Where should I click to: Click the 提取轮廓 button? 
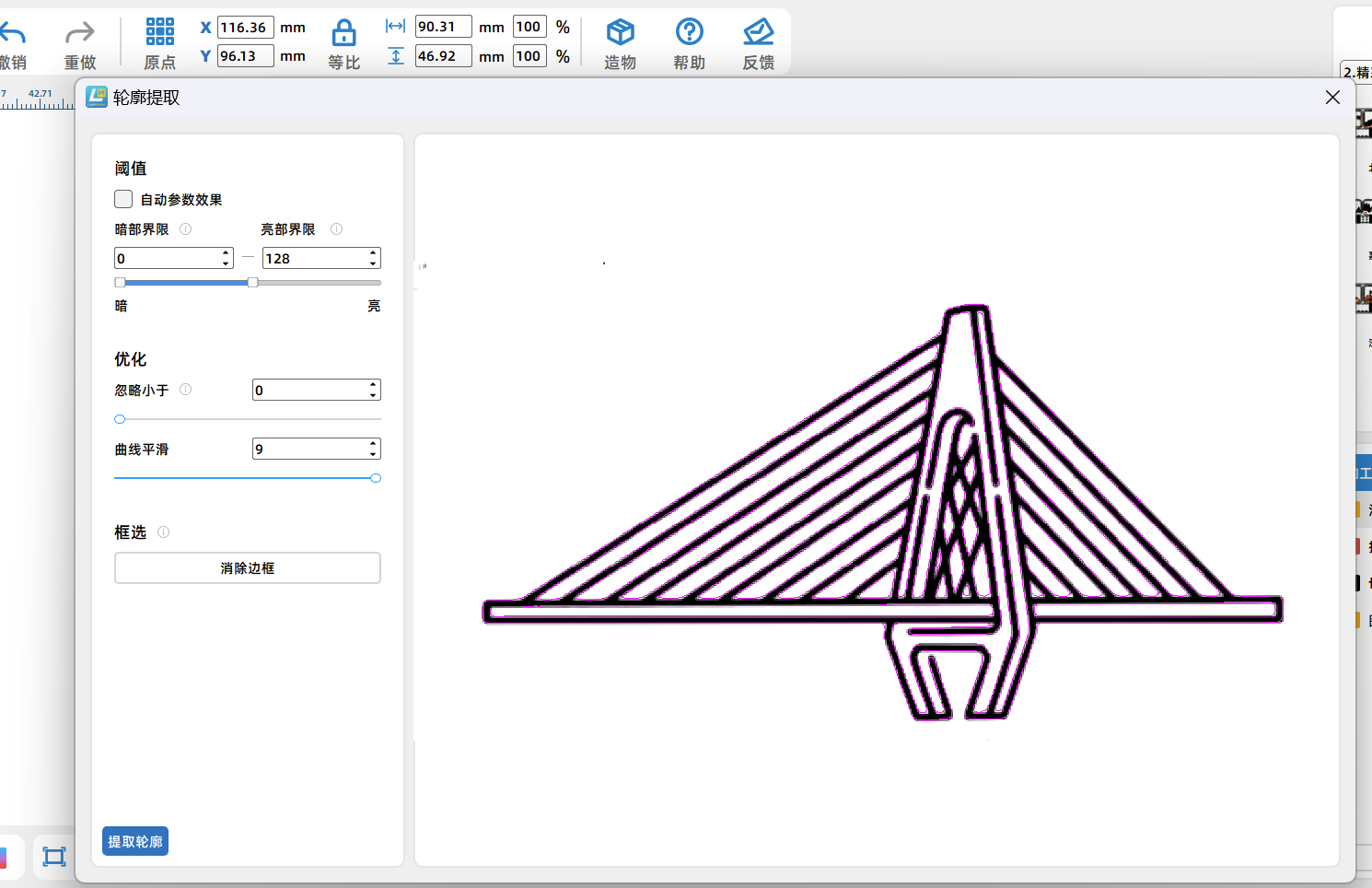(135, 841)
